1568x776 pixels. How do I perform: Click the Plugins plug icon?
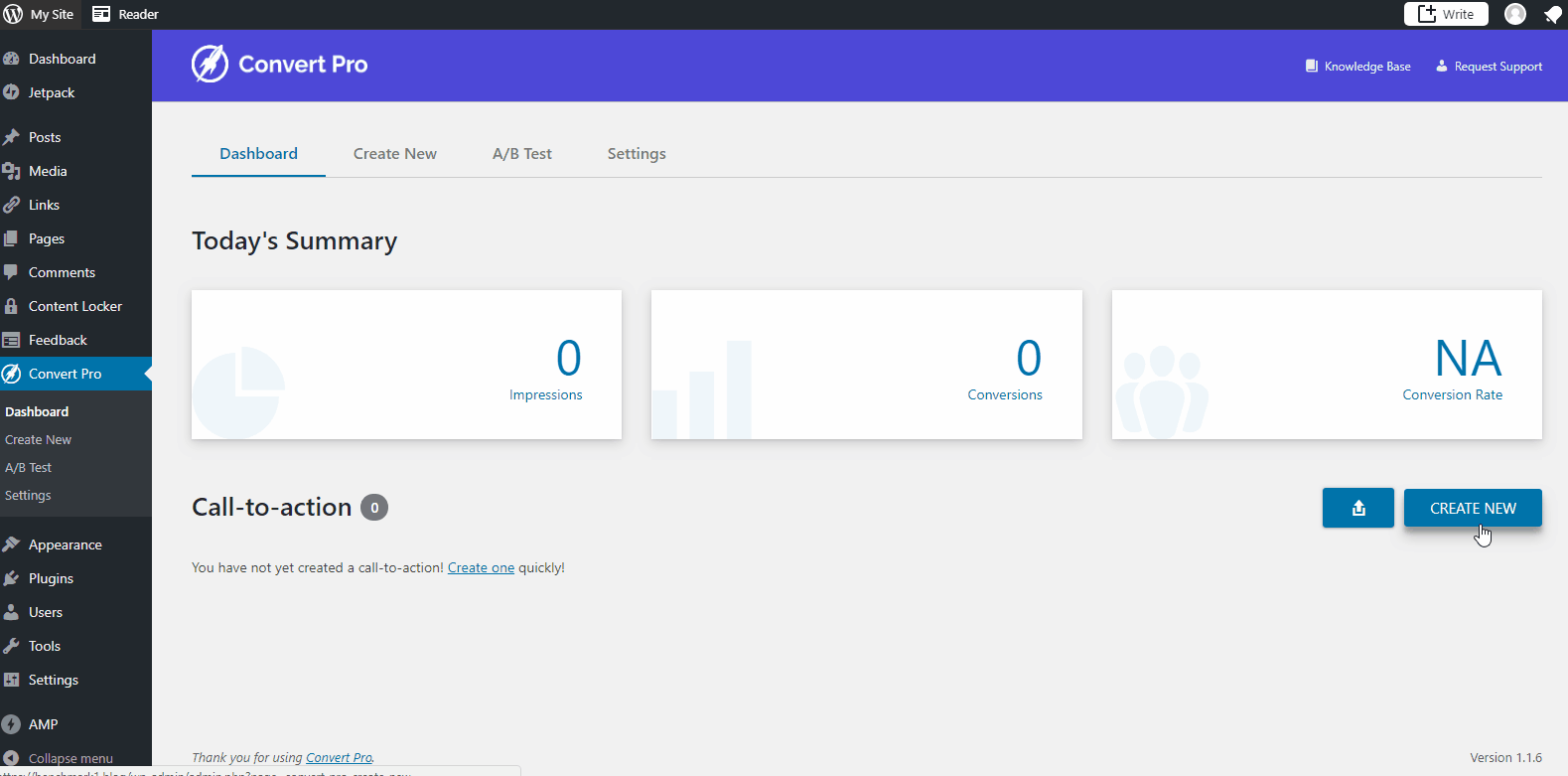pos(11,578)
